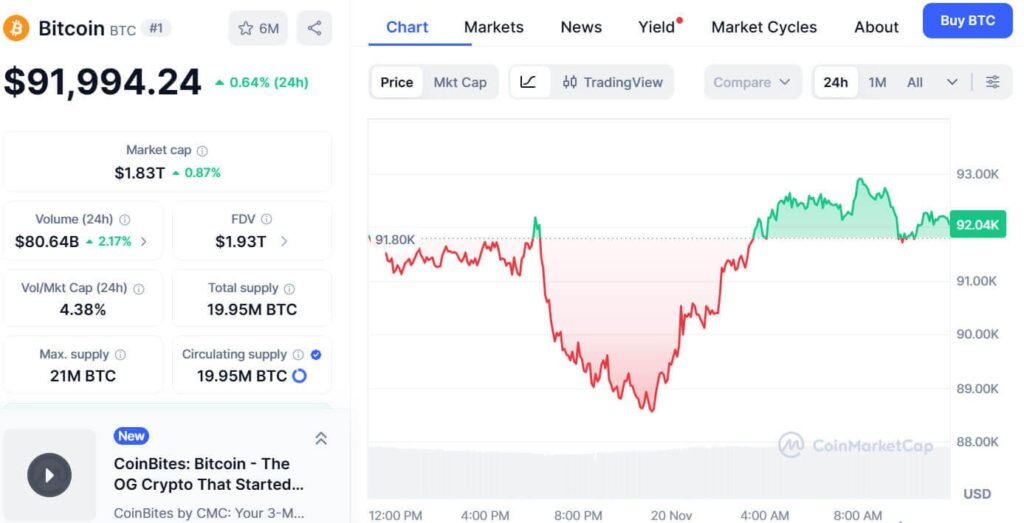The image size is (1024, 523).
Task: Select the 1M time range
Action: [877, 82]
